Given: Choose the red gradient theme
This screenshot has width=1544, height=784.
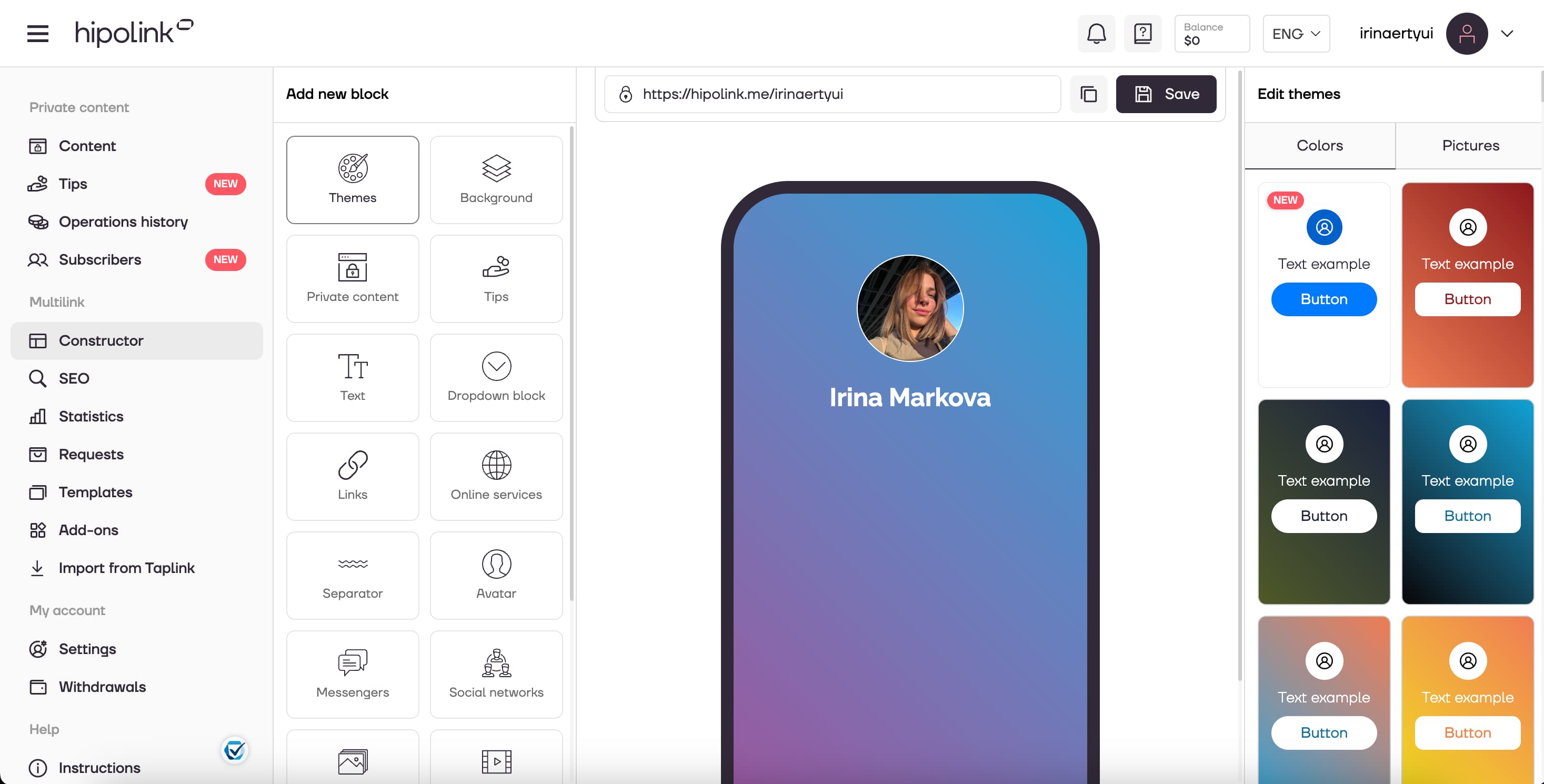Looking at the screenshot, I should tap(1467, 285).
